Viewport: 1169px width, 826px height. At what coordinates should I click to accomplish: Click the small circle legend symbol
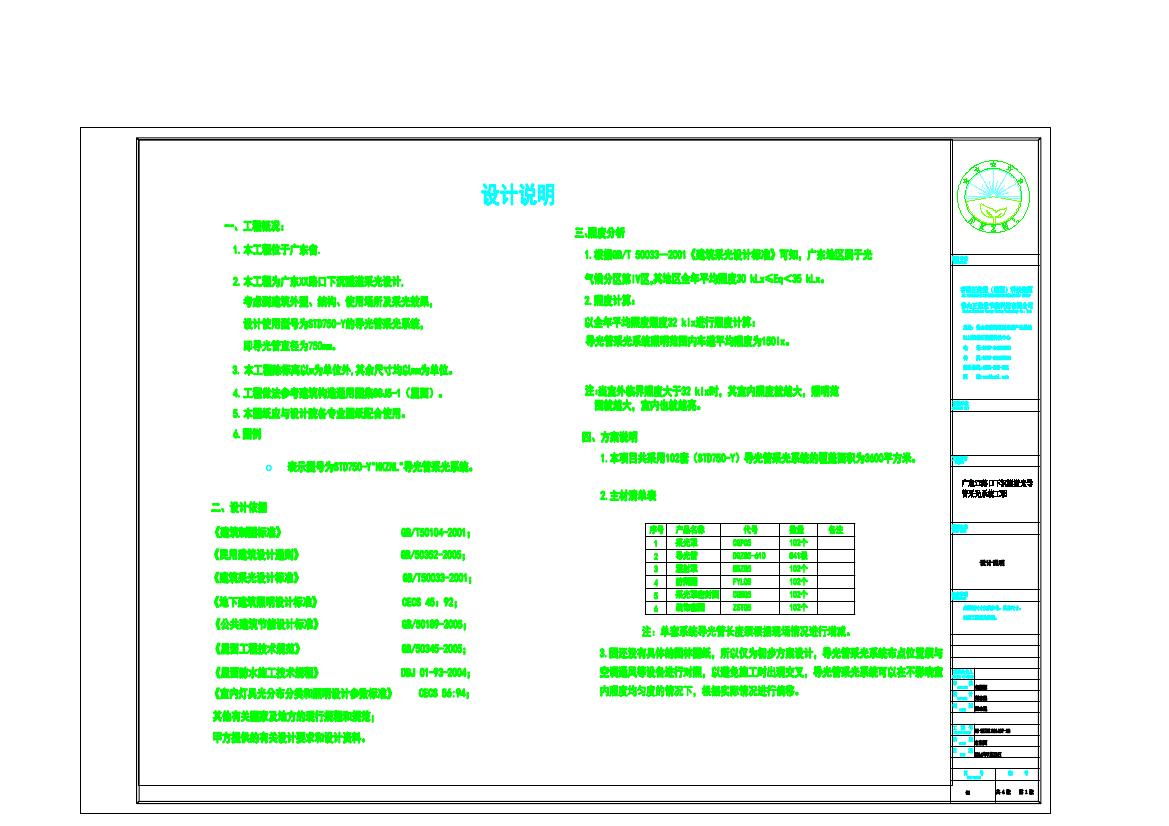click(x=268, y=467)
